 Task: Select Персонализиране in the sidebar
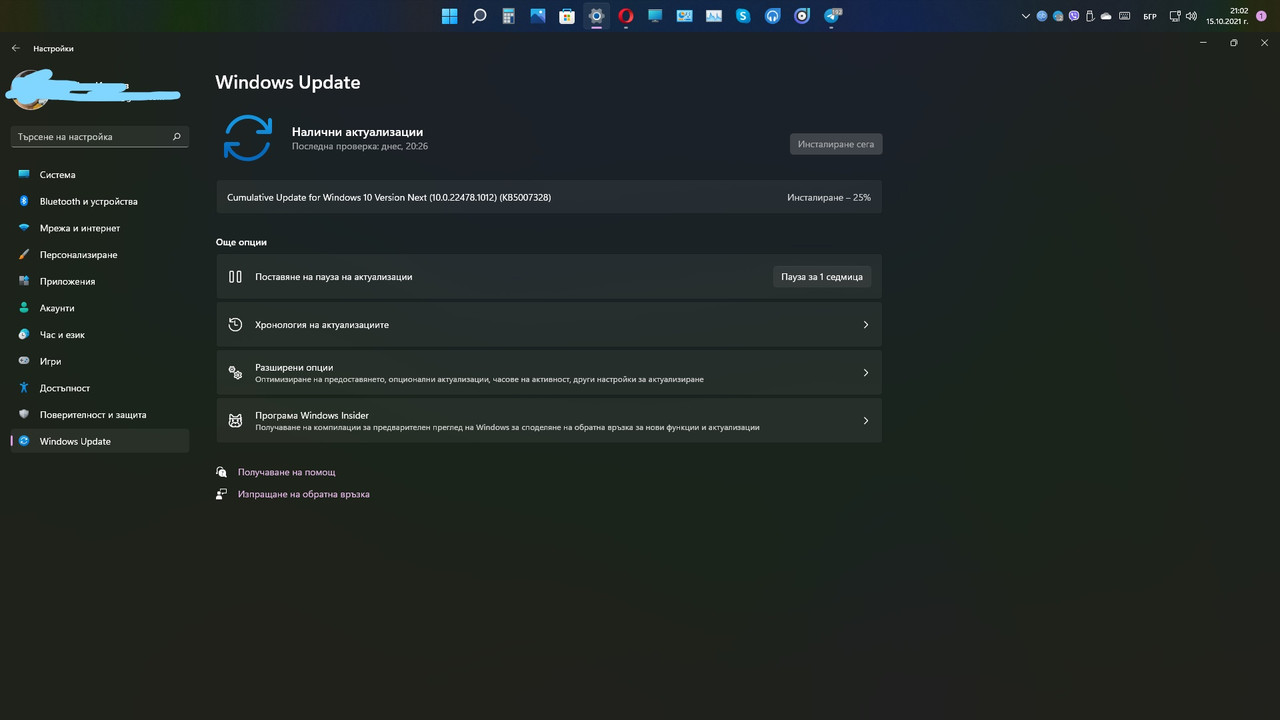[x=99, y=255]
